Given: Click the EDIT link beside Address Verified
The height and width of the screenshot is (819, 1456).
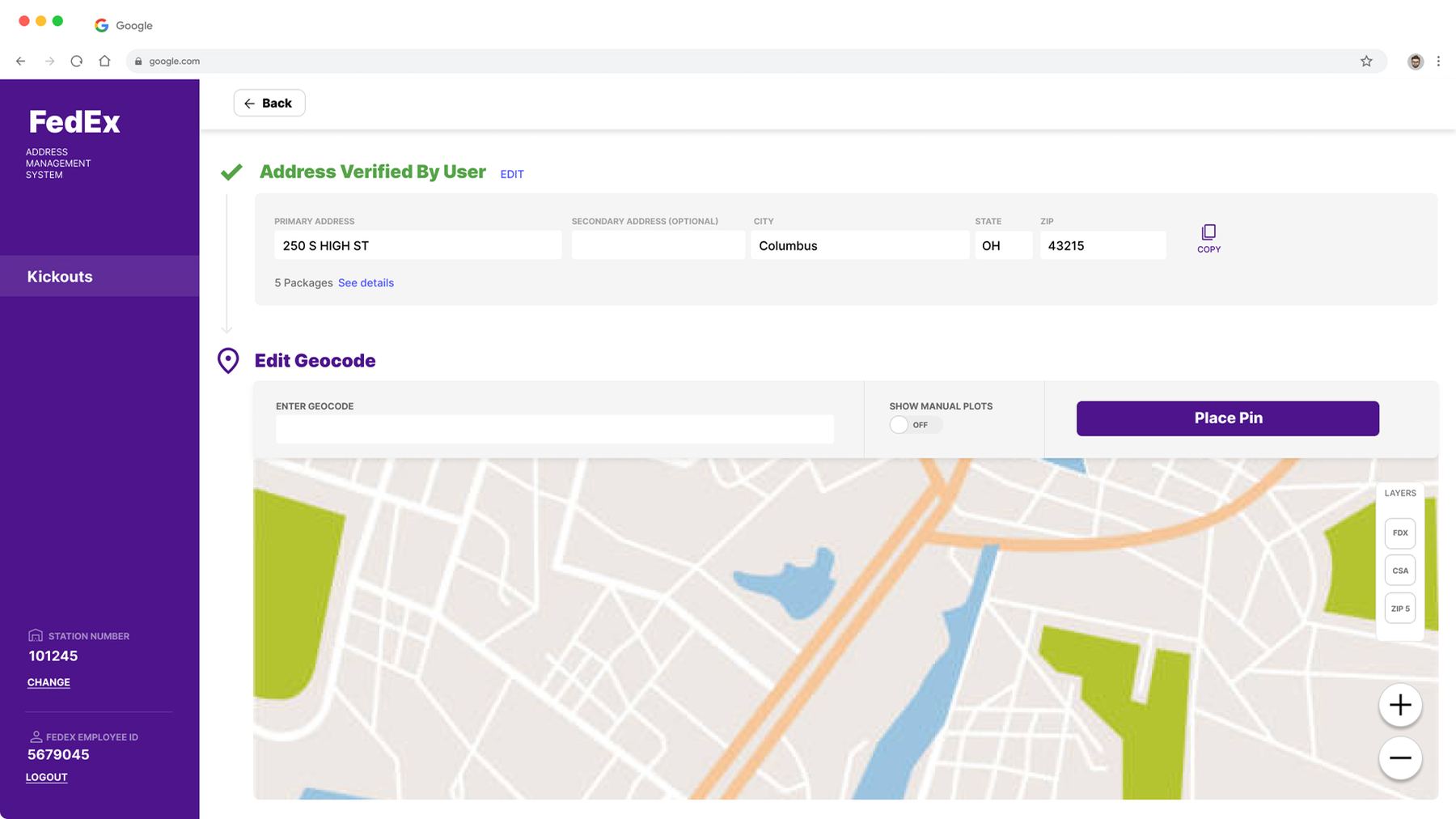Looking at the screenshot, I should (512, 174).
